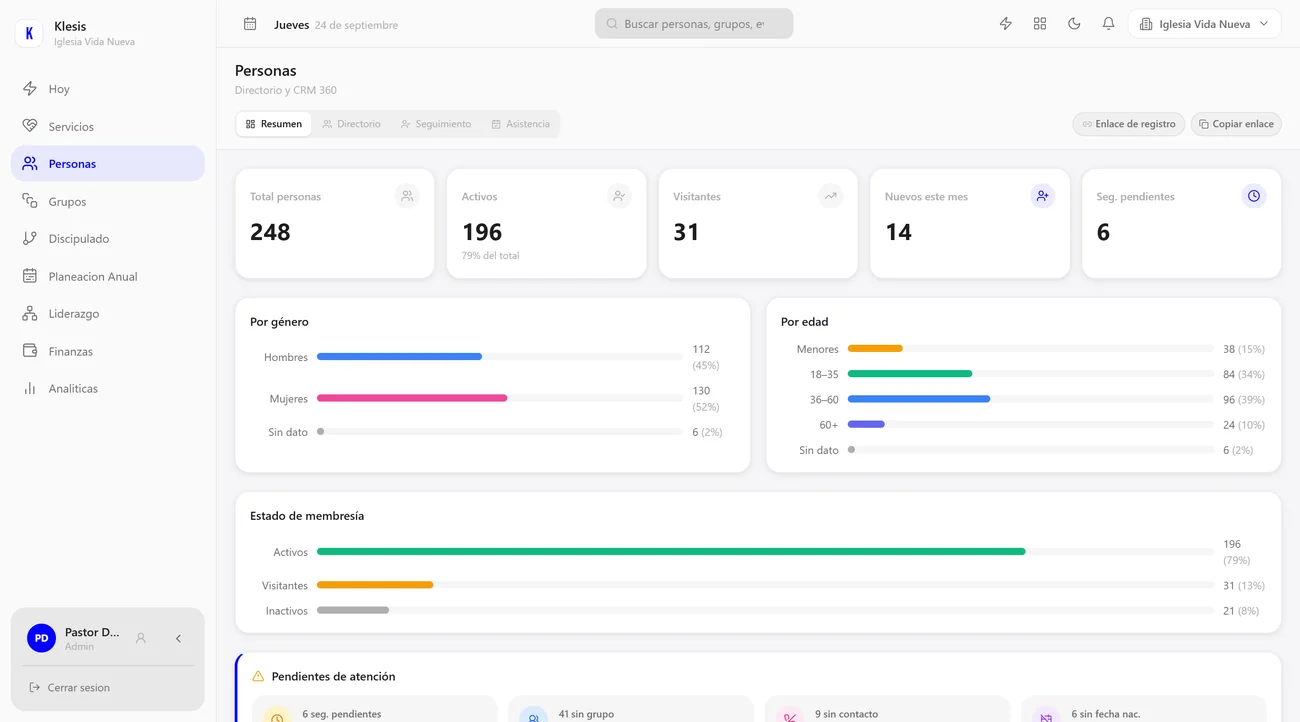Toggle dark mode with the moon icon
Image resolution: width=1300 pixels, height=722 pixels.
click(x=1074, y=24)
